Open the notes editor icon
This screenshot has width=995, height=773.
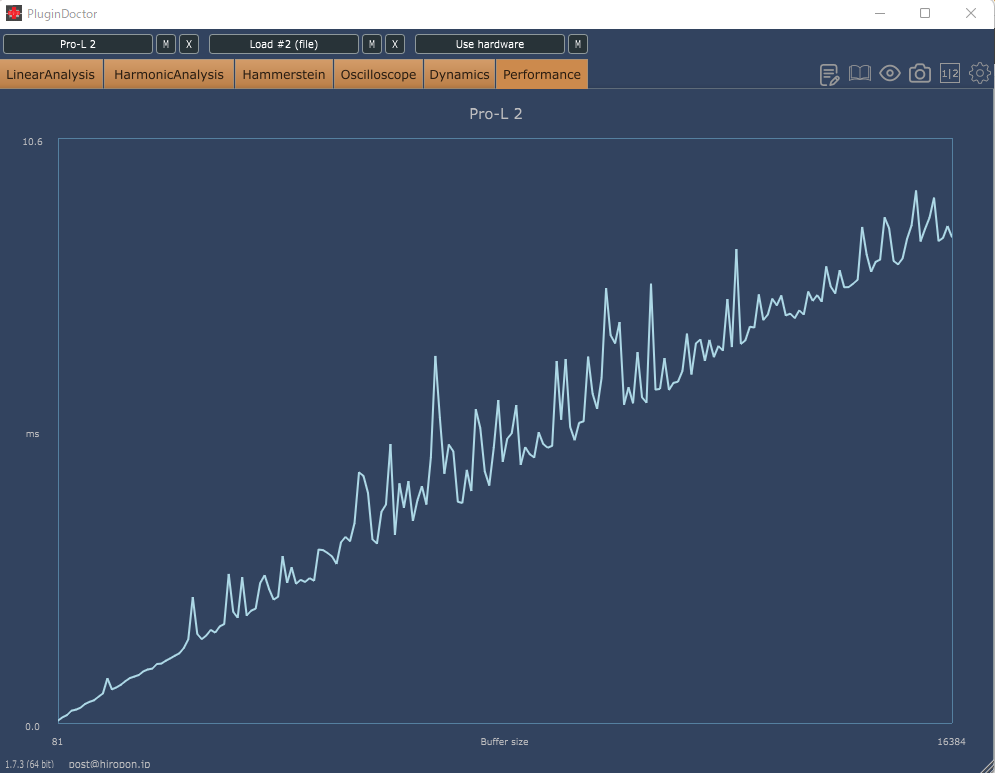[x=829, y=75]
